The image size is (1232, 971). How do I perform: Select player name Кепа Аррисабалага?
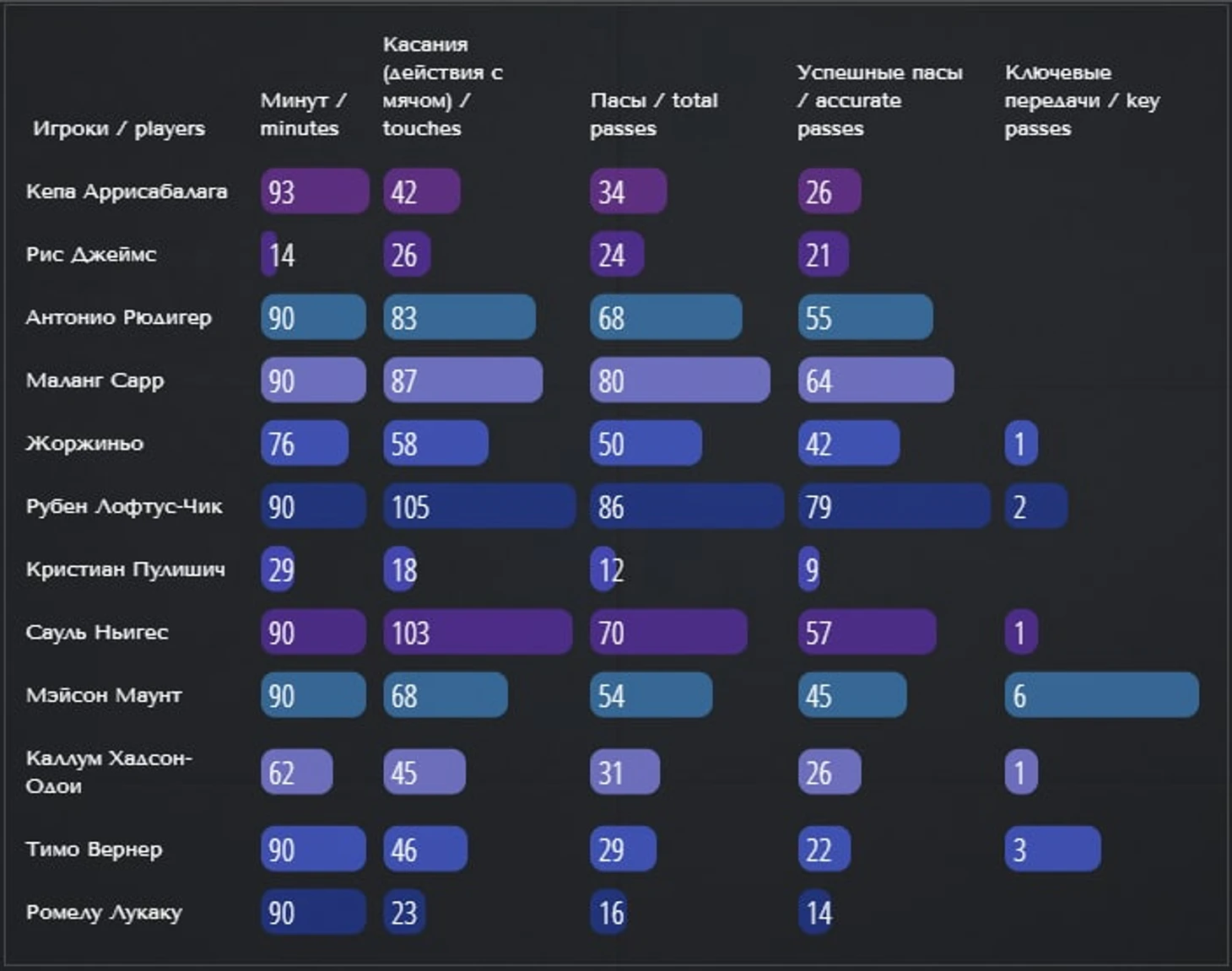[127, 192]
